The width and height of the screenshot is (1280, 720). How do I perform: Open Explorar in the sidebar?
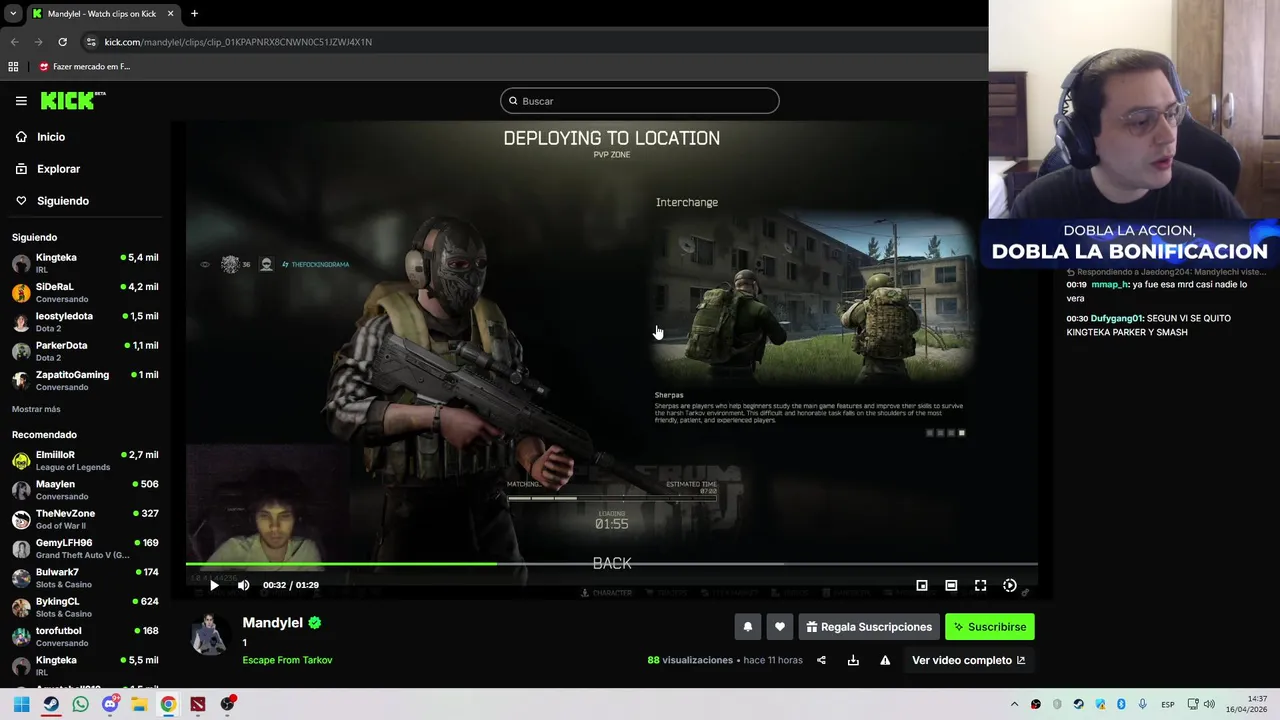click(58, 169)
